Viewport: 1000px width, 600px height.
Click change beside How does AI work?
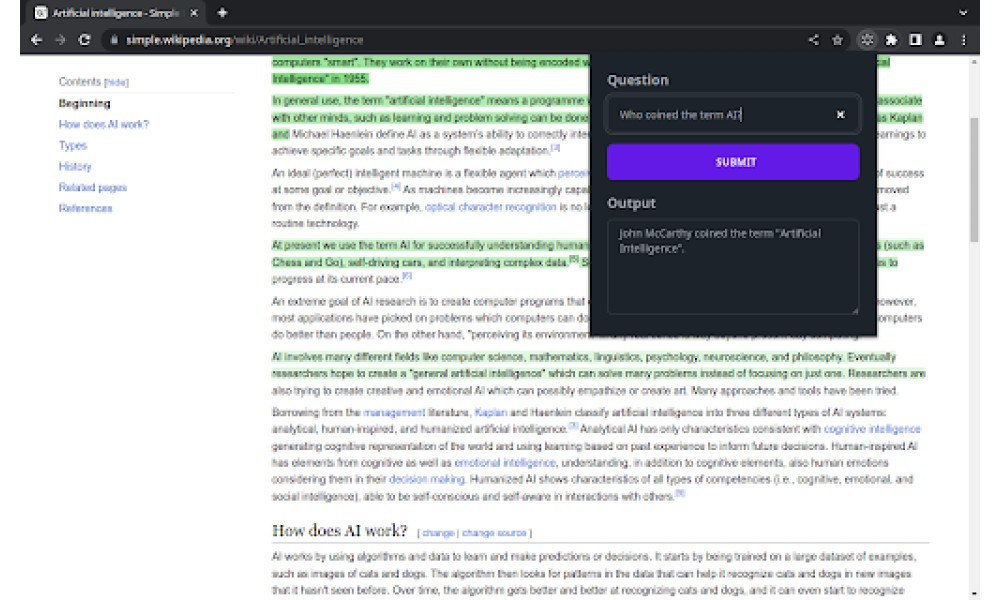point(438,533)
